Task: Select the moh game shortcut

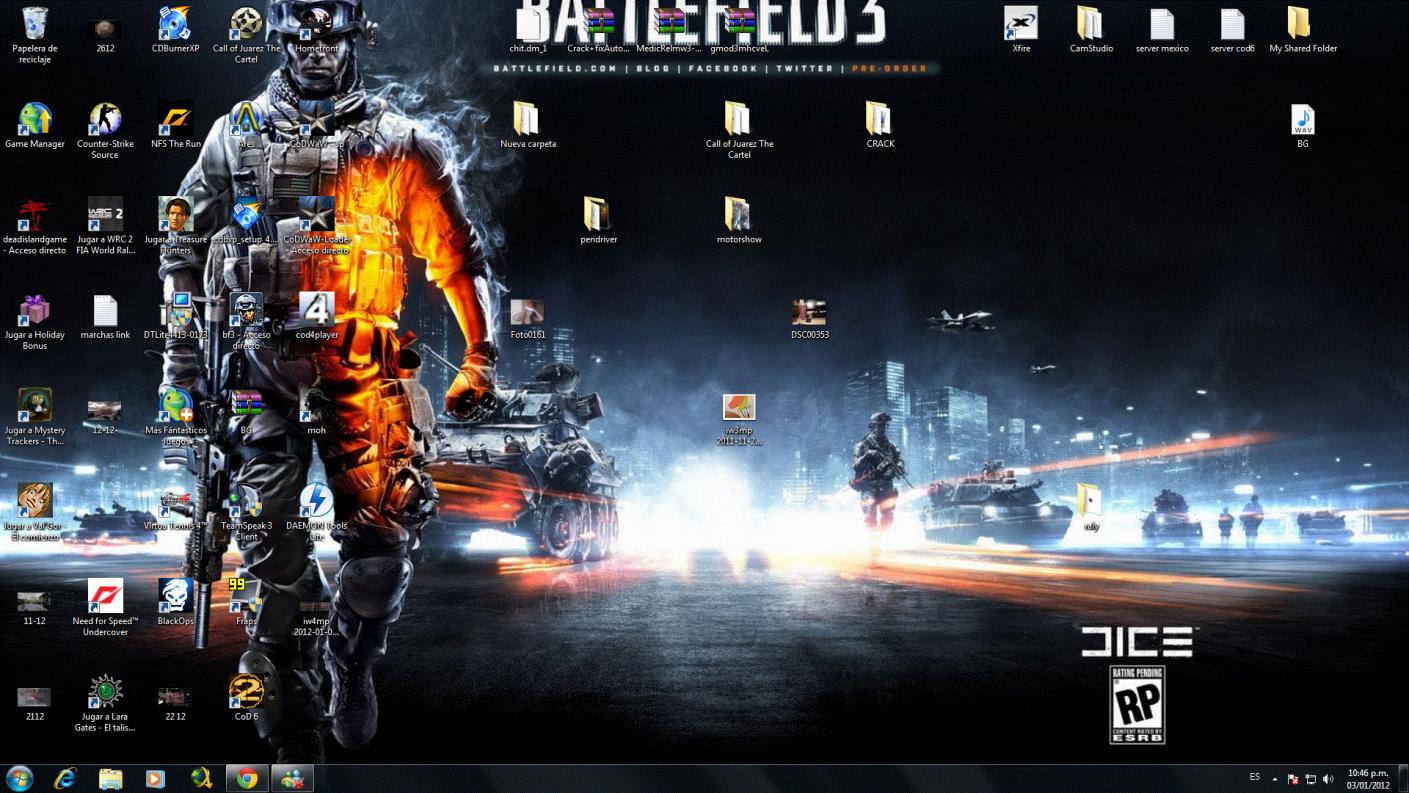Action: click(317, 405)
